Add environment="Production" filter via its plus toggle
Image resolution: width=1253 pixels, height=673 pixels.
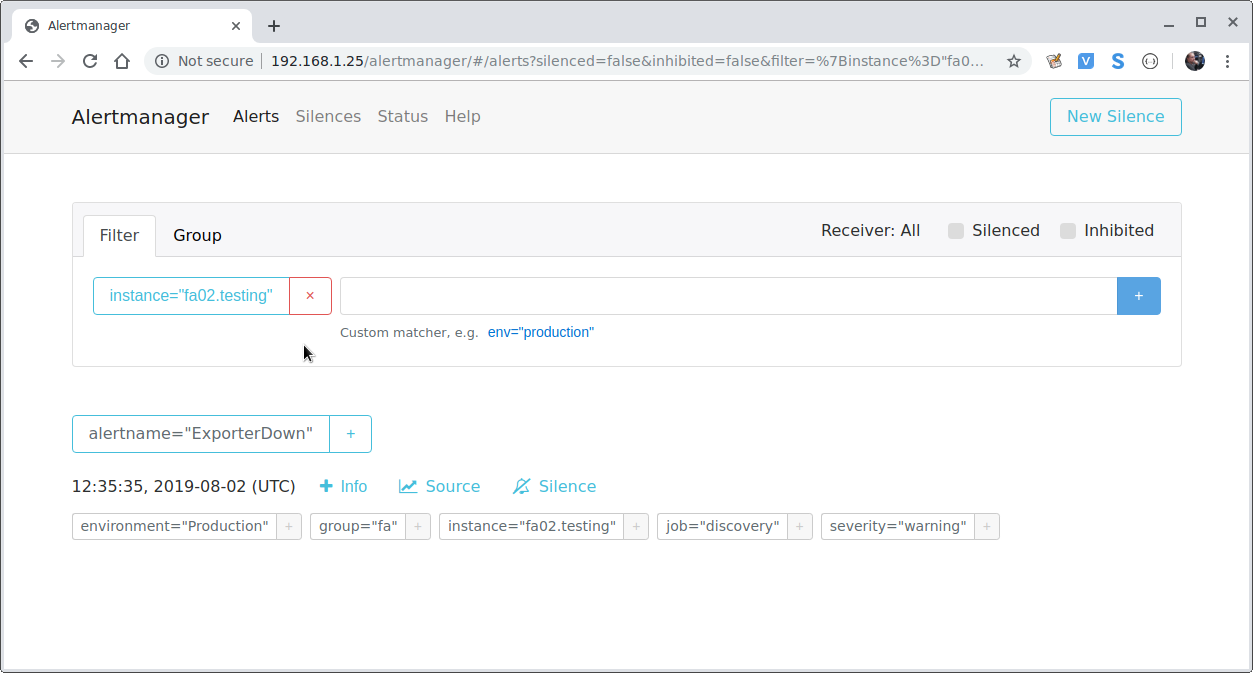click(288, 526)
